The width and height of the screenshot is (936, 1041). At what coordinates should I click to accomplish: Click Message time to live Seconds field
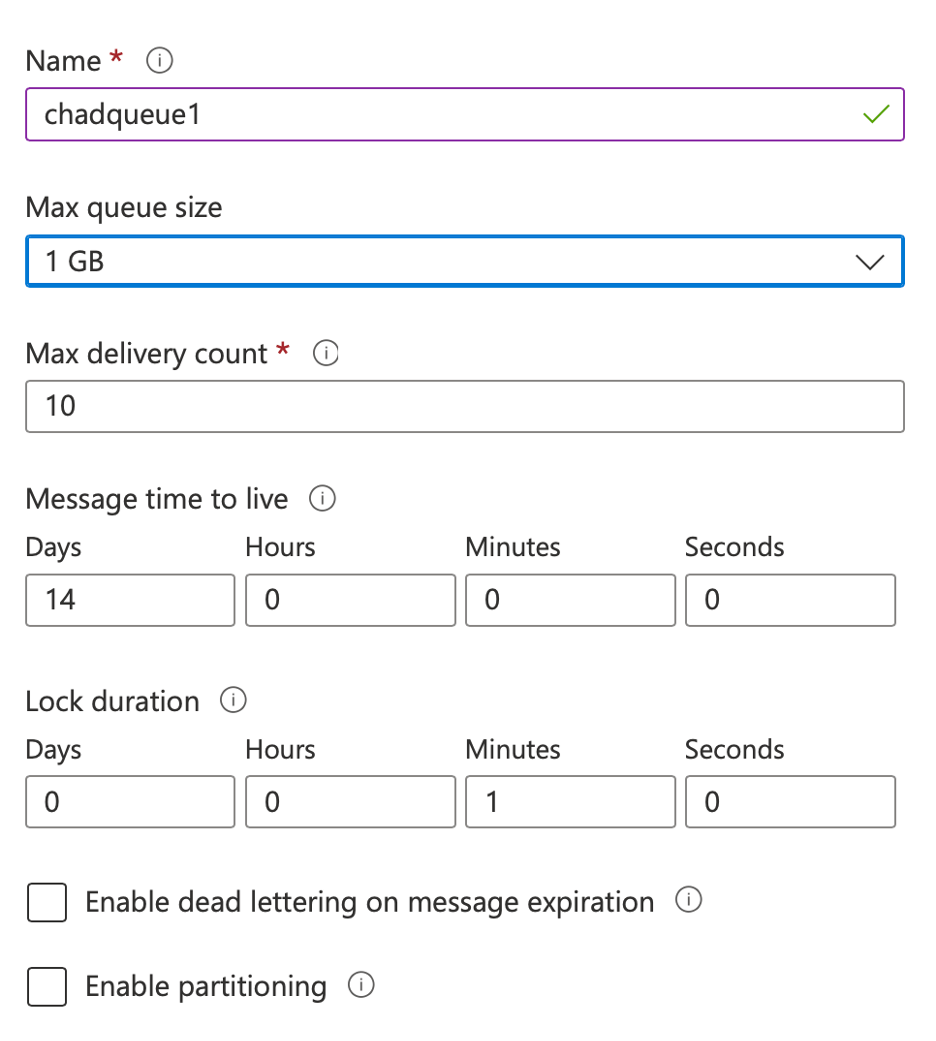click(x=790, y=600)
